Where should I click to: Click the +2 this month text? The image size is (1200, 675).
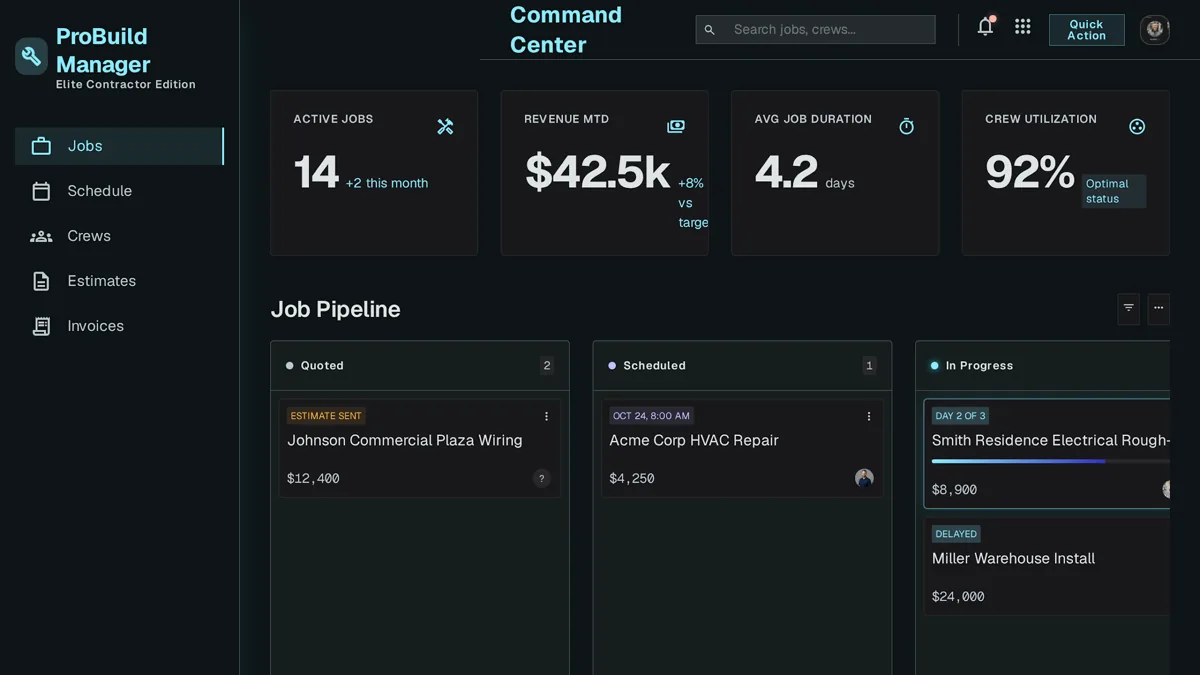point(387,183)
